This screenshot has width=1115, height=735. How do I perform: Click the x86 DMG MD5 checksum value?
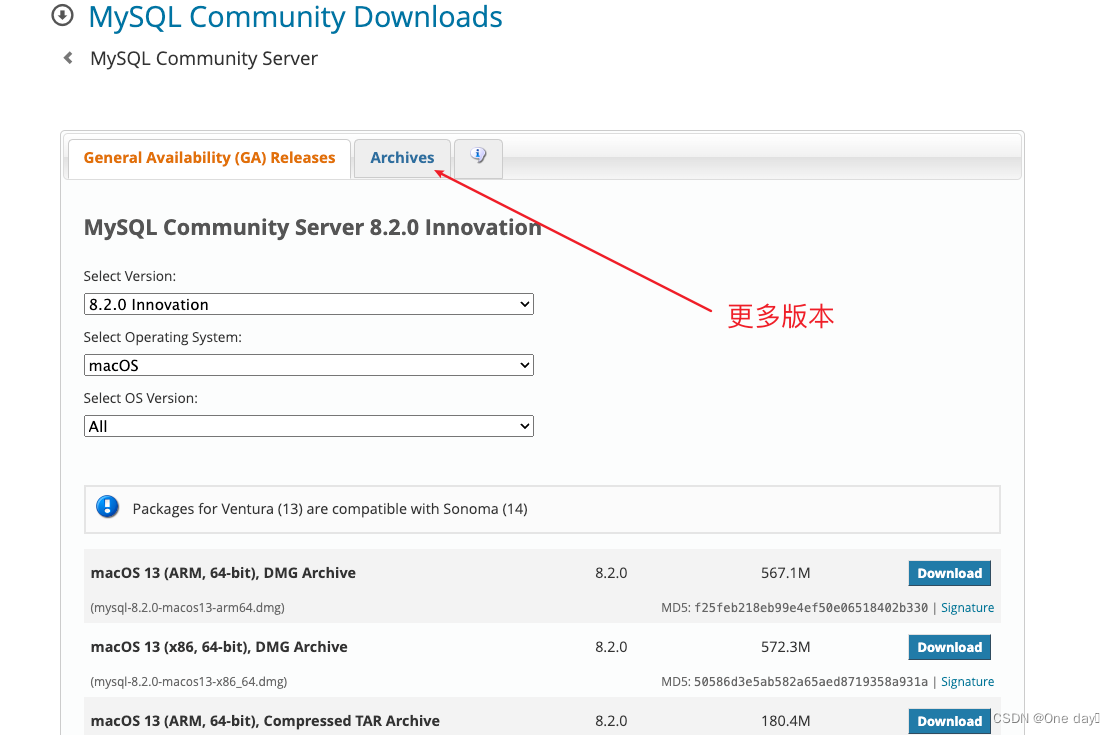pyautogui.click(x=811, y=681)
